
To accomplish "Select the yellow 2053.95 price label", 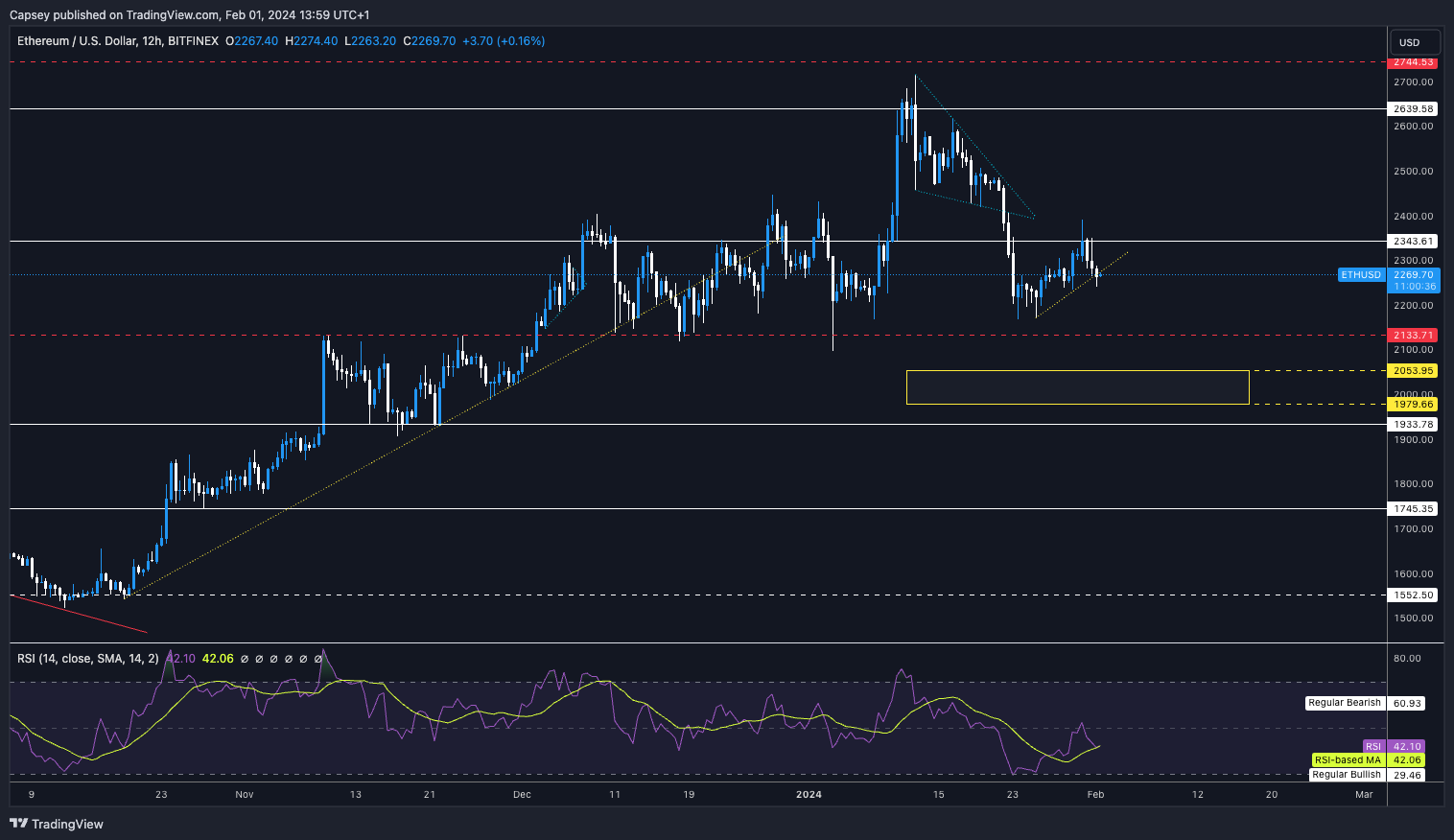I will 1414,371.
